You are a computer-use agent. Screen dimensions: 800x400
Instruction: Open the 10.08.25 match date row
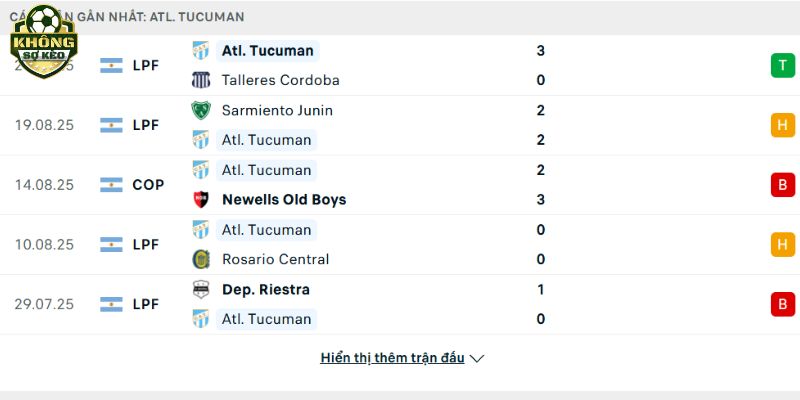400,244
